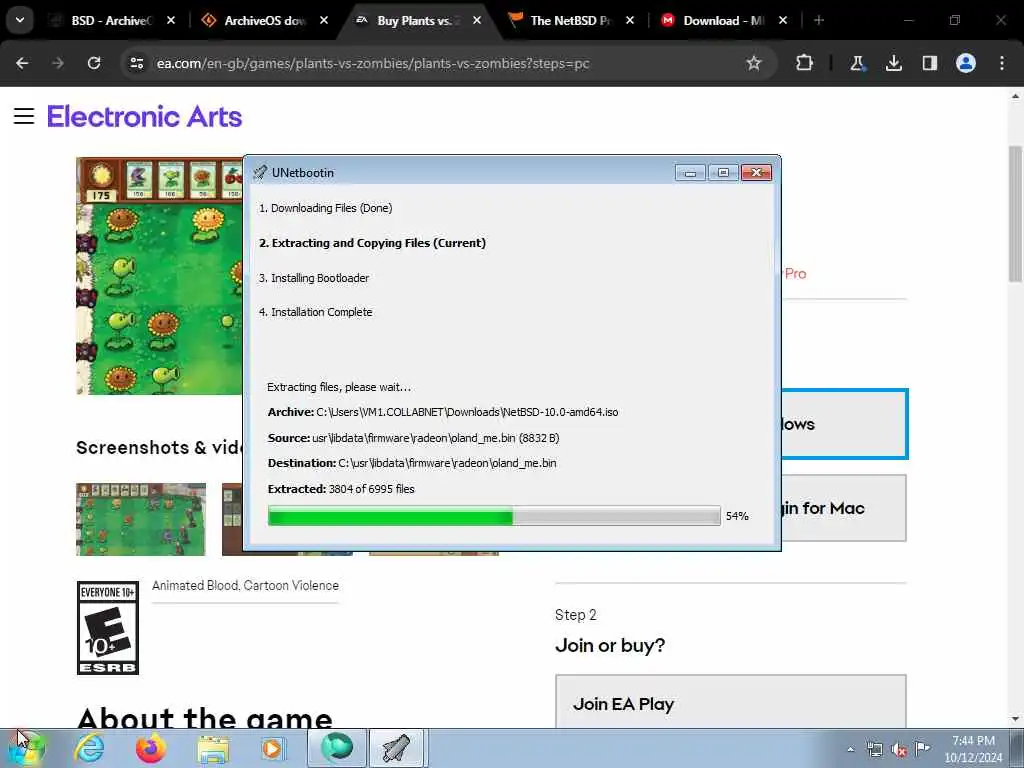Click the page vertical scrollbar thumb

pos(1016,214)
